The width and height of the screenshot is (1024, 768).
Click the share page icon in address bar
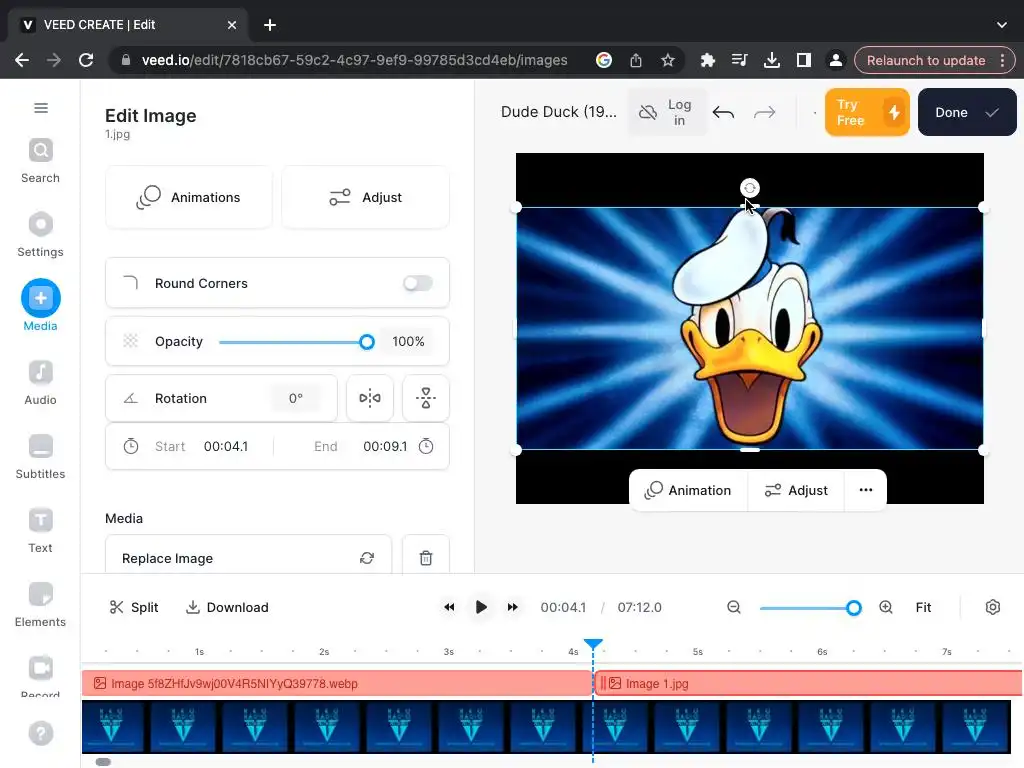coord(635,60)
